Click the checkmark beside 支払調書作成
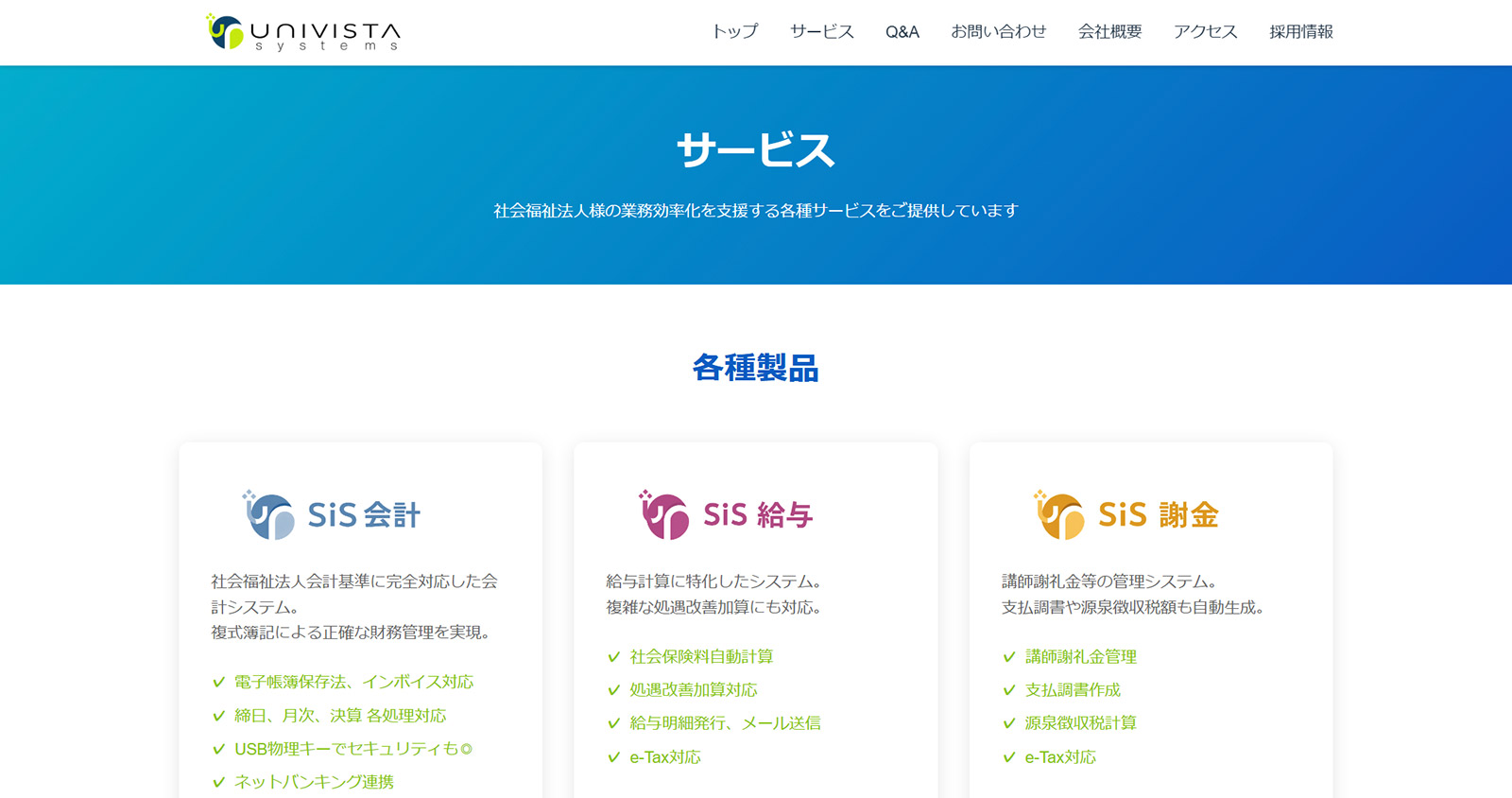The width and height of the screenshot is (1512, 798). 1009,690
